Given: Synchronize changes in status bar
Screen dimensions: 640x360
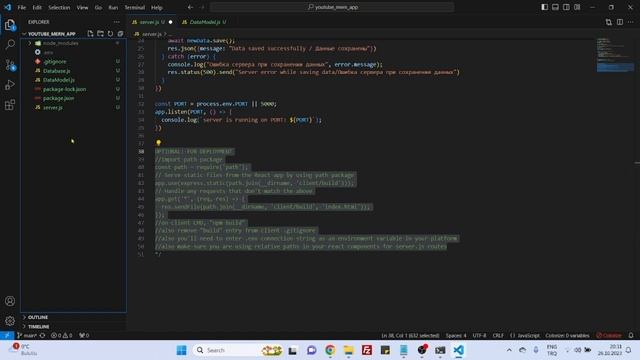Looking at the screenshot, I should point(42,336).
